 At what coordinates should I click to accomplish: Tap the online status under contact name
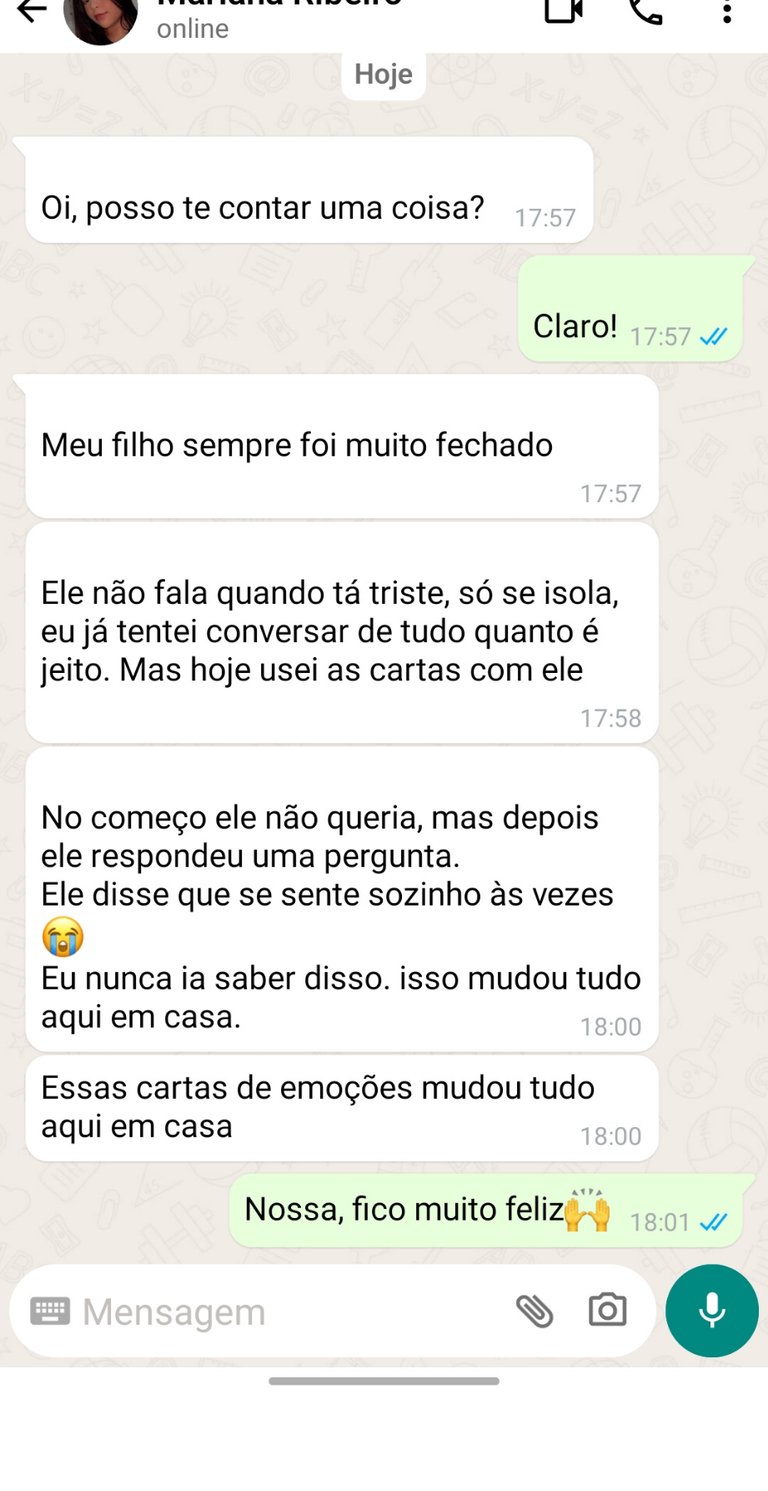(193, 29)
